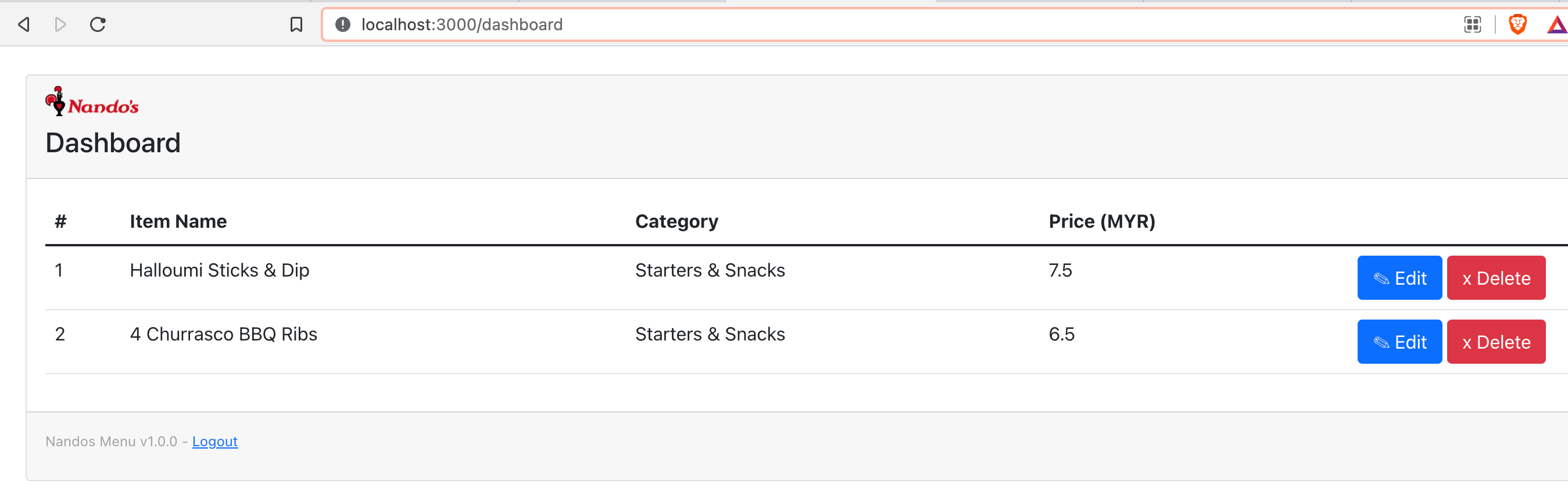1568x502 pixels.
Task: Delete the Halloumi Sticks & Dip item
Action: [x=1495, y=278]
